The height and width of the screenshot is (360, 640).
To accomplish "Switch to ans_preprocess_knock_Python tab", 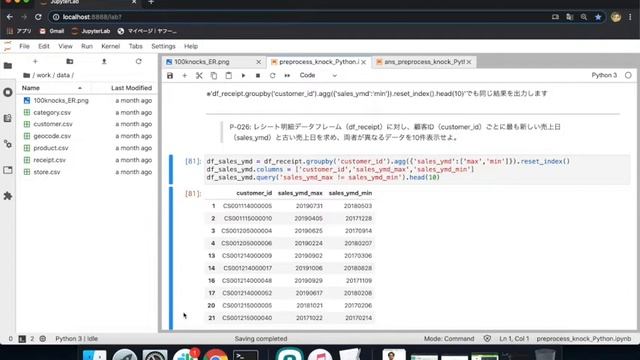I will (424, 62).
